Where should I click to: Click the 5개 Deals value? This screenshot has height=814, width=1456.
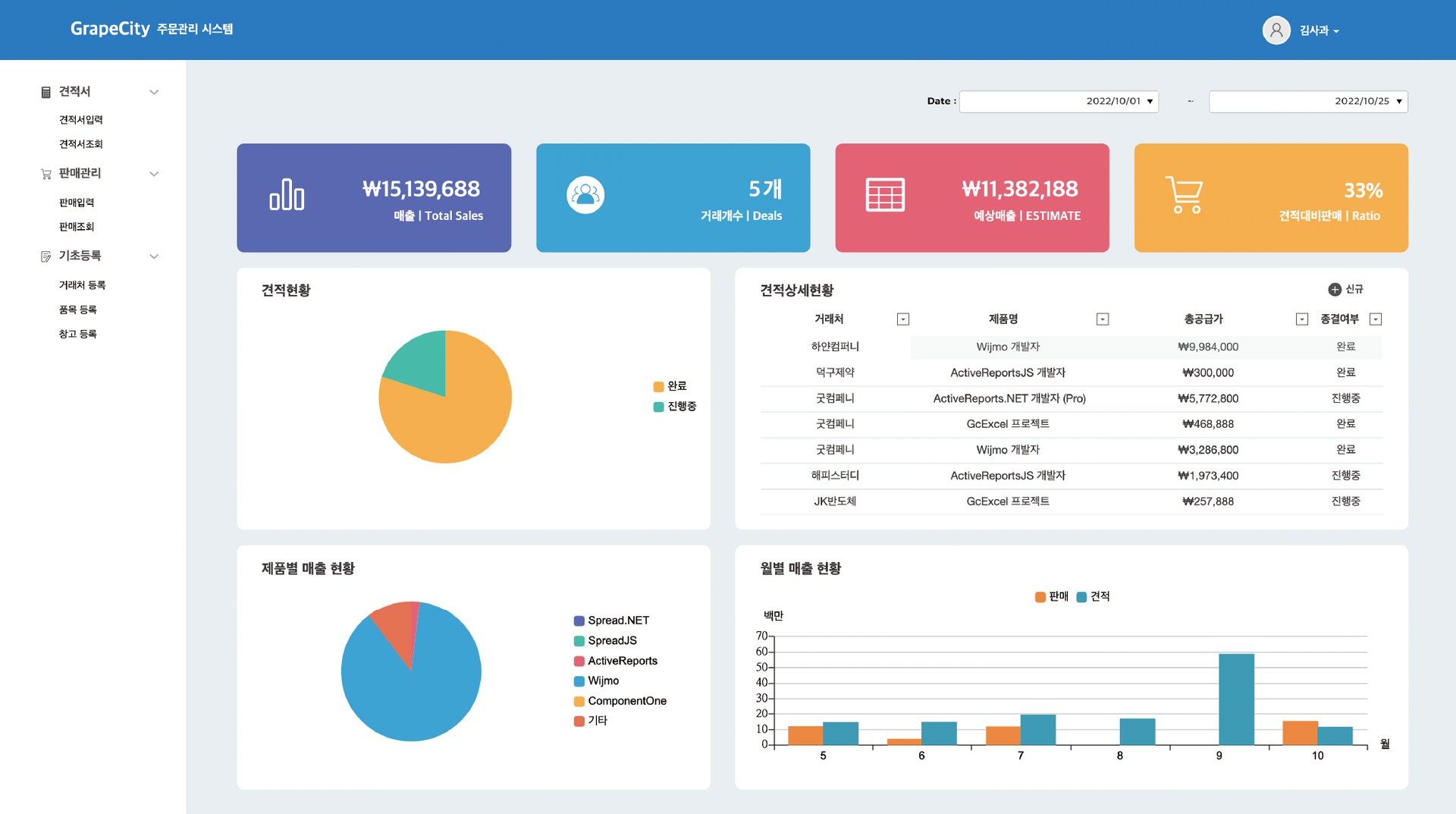click(x=765, y=189)
